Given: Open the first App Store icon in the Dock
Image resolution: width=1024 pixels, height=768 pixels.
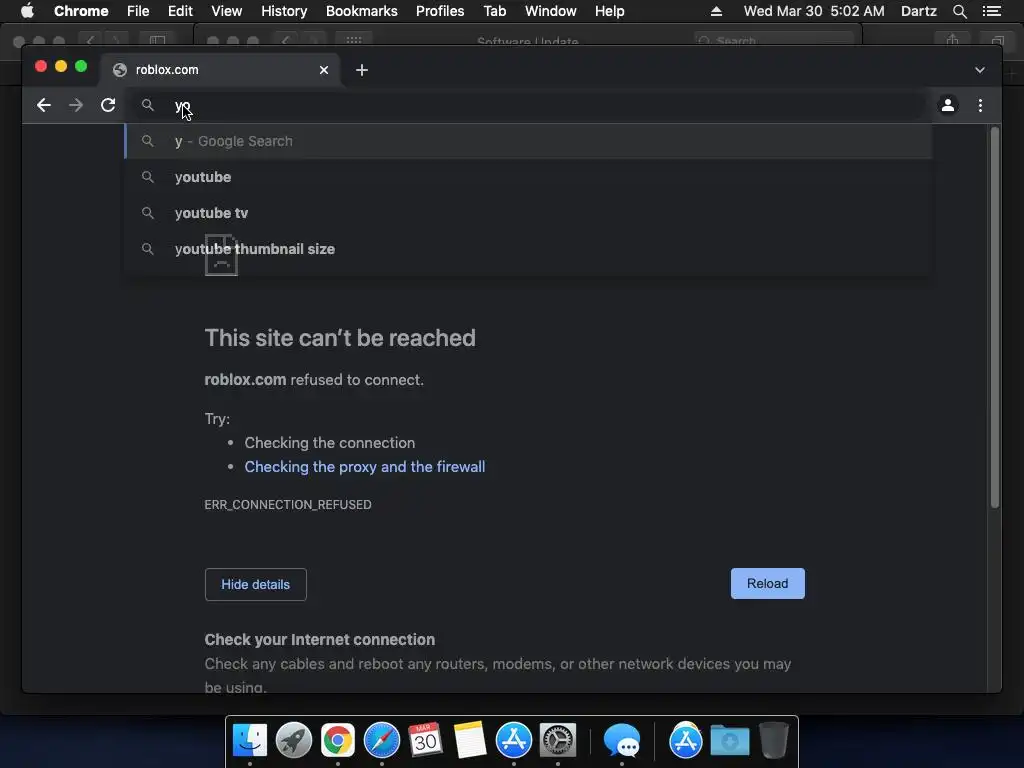Looking at the screenshot, I should pyautogui.click(x=514, y=740).
